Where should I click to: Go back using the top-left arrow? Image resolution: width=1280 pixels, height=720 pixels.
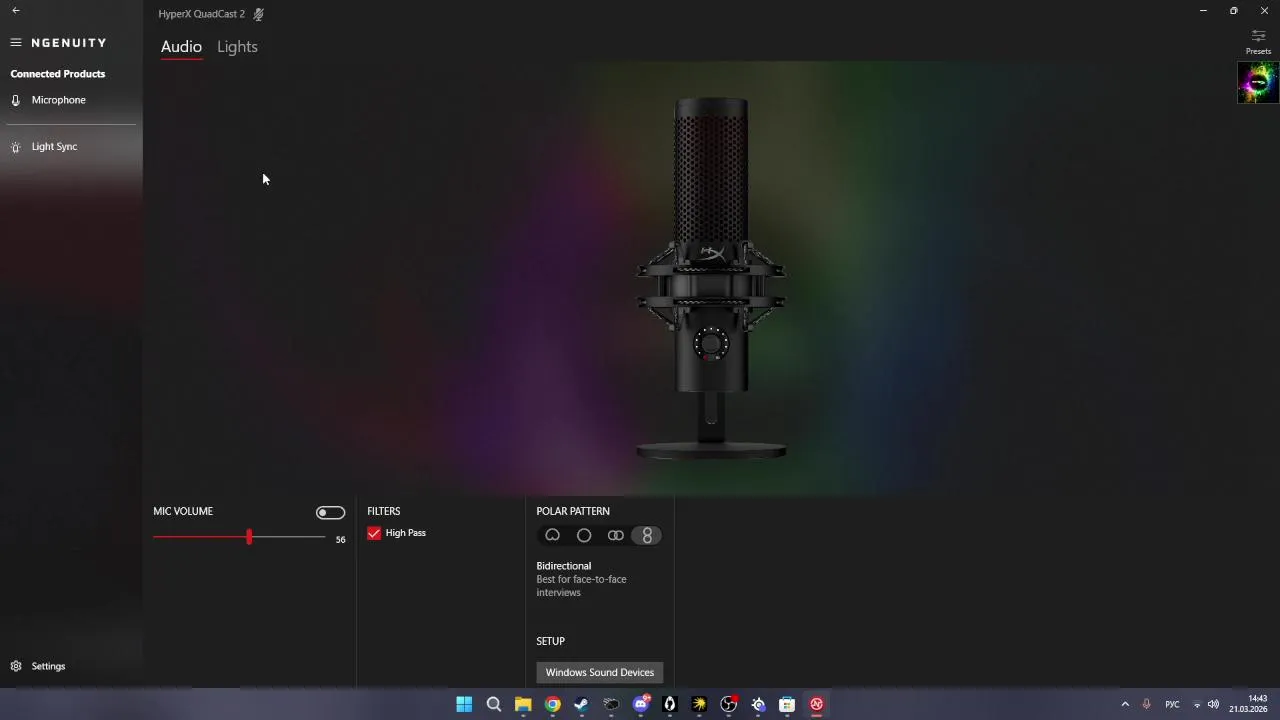(15, 10)
